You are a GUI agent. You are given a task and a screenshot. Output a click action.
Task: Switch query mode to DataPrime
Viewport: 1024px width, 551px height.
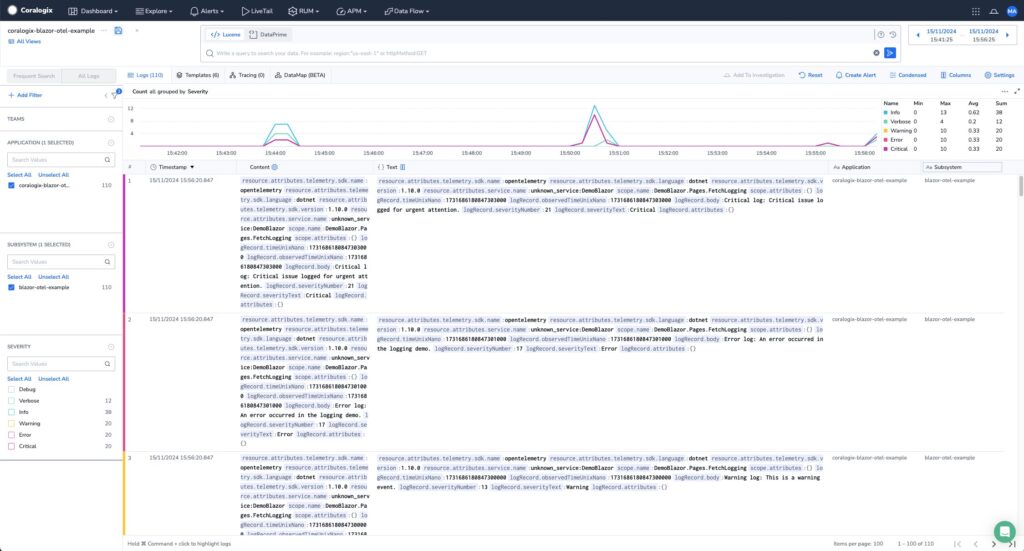tap(268, 35)
